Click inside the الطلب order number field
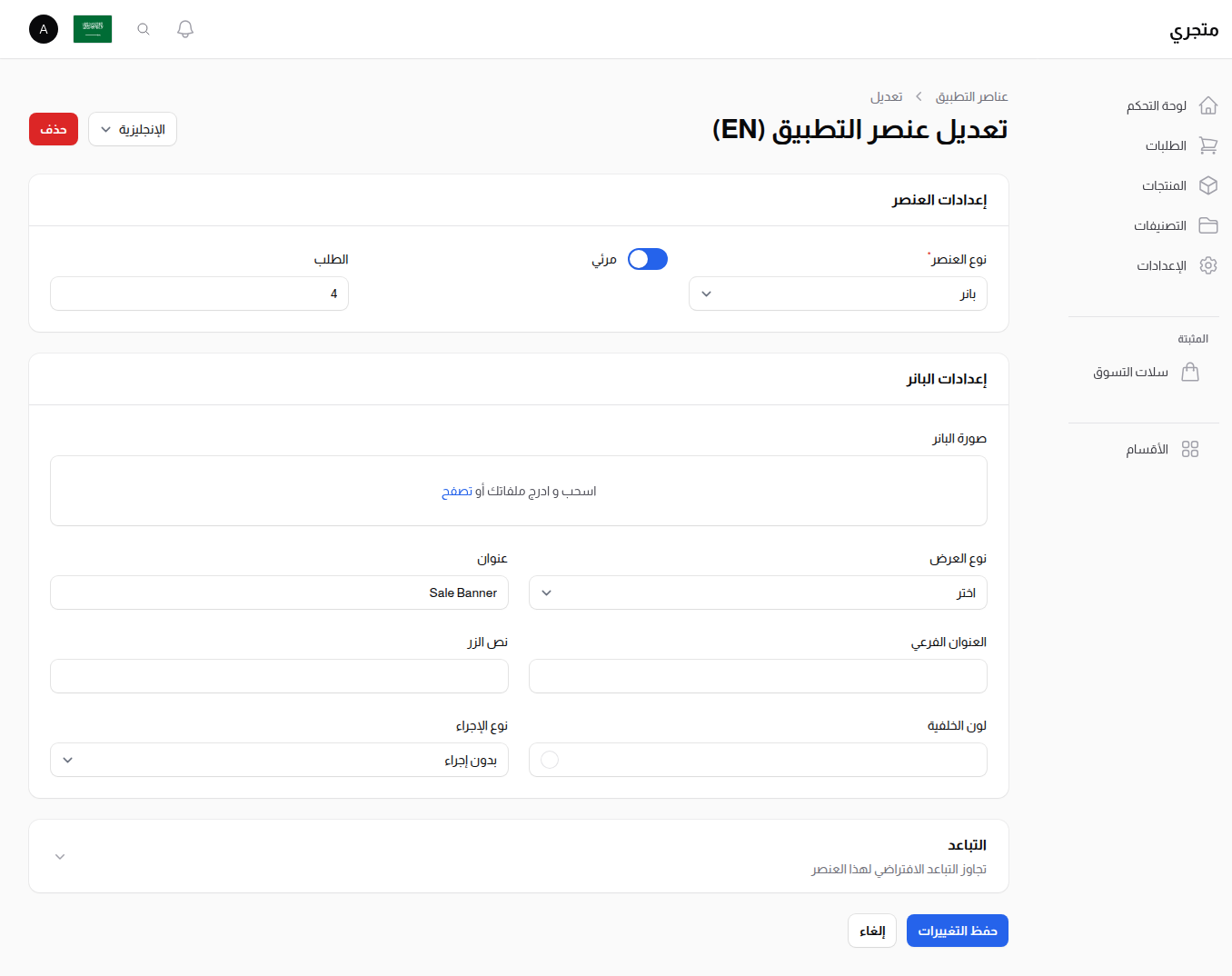 click(199, 294)
